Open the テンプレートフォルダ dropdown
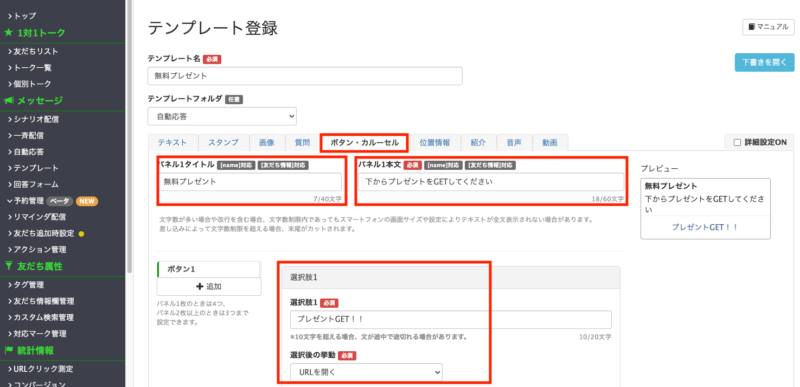The height and width of the screenshot is (387, 800). [222, 116]
